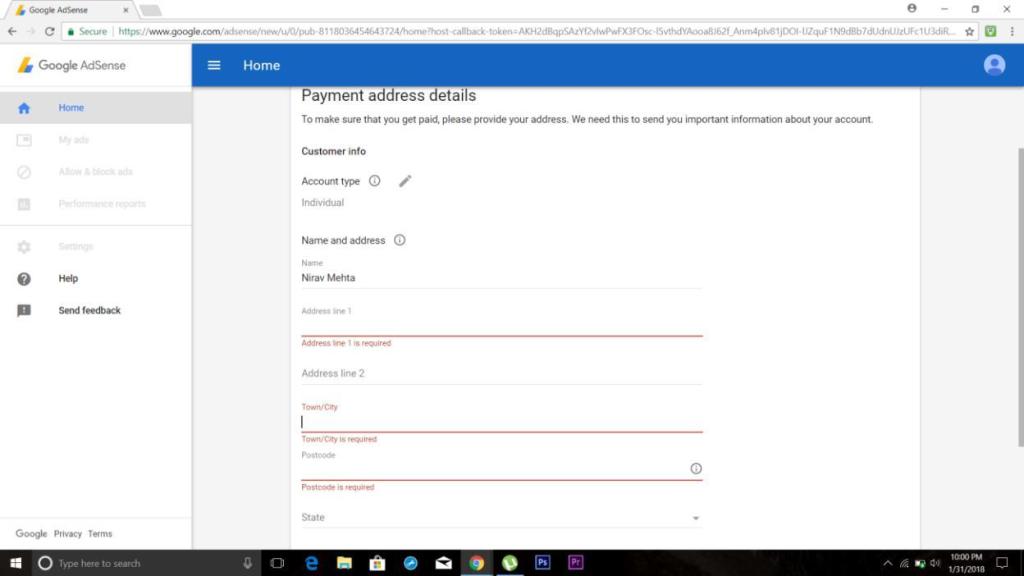This screenshot has width=1024, height=576.
Task: Bookmark the page with the star icon
Action: (x=969, y=31)
